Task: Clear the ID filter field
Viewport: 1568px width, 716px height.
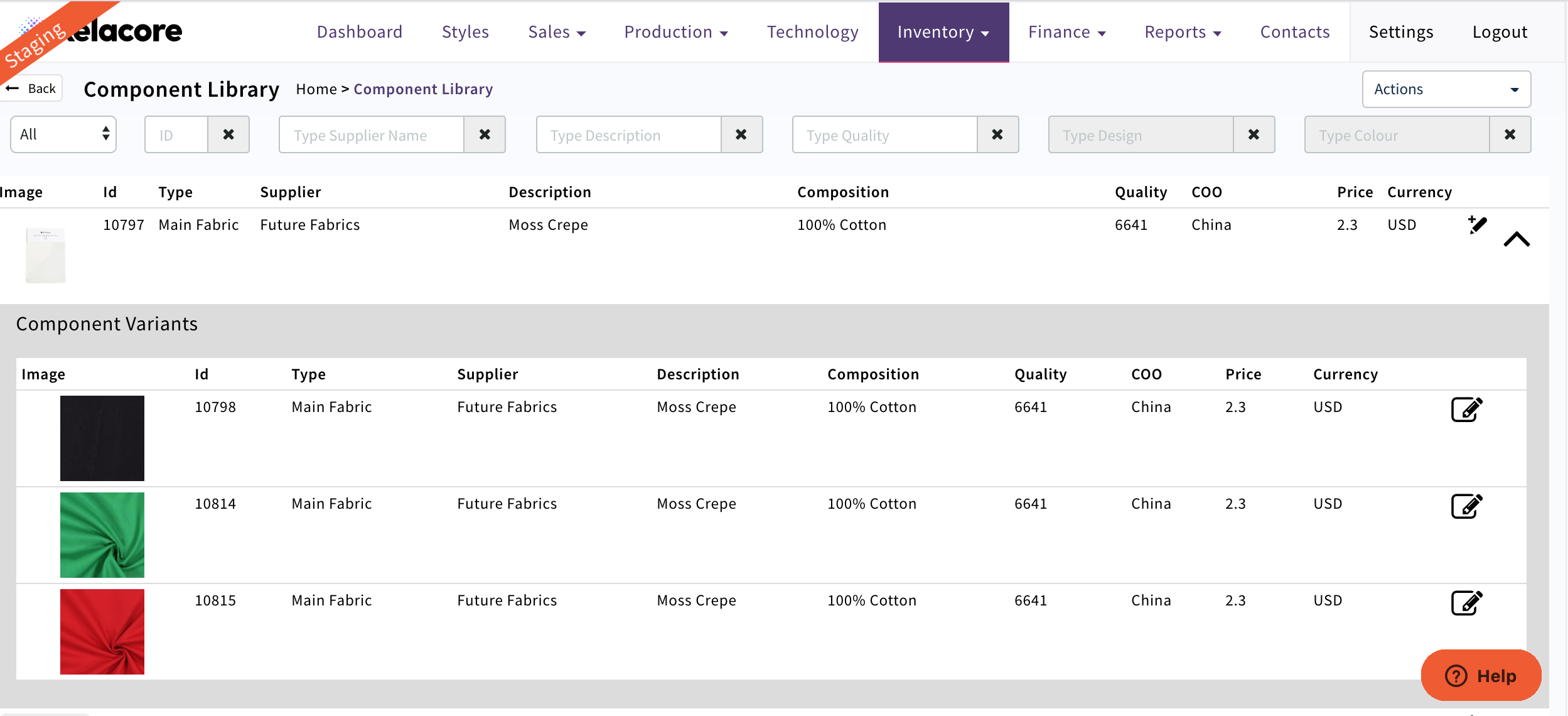Action: pos(228,134)
